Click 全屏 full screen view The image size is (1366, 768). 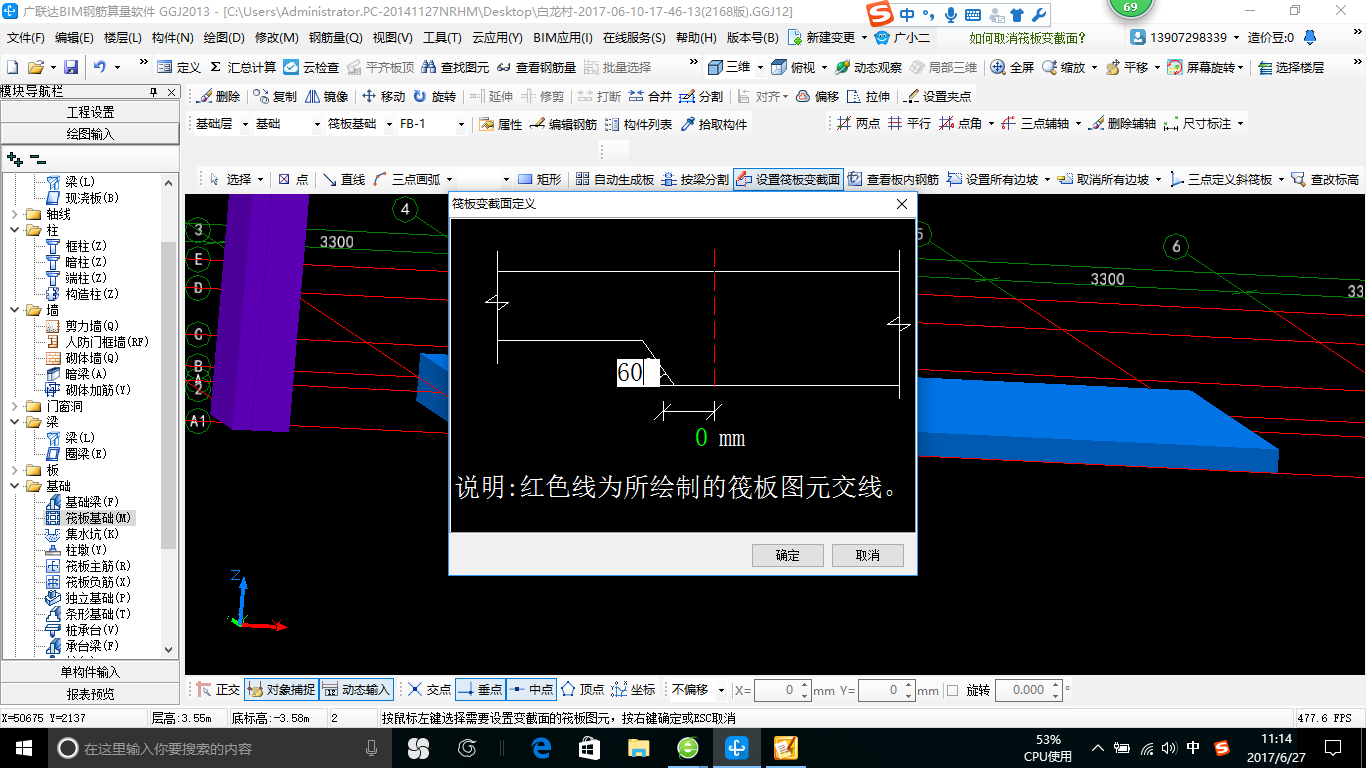[x=1012, y=67]
